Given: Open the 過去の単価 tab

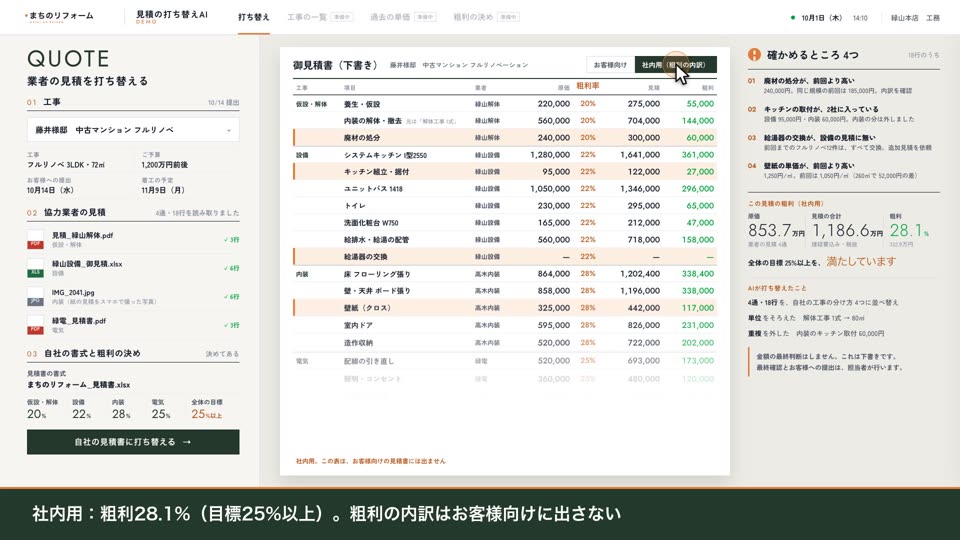Looking at the screenshot, I should 403,17.
